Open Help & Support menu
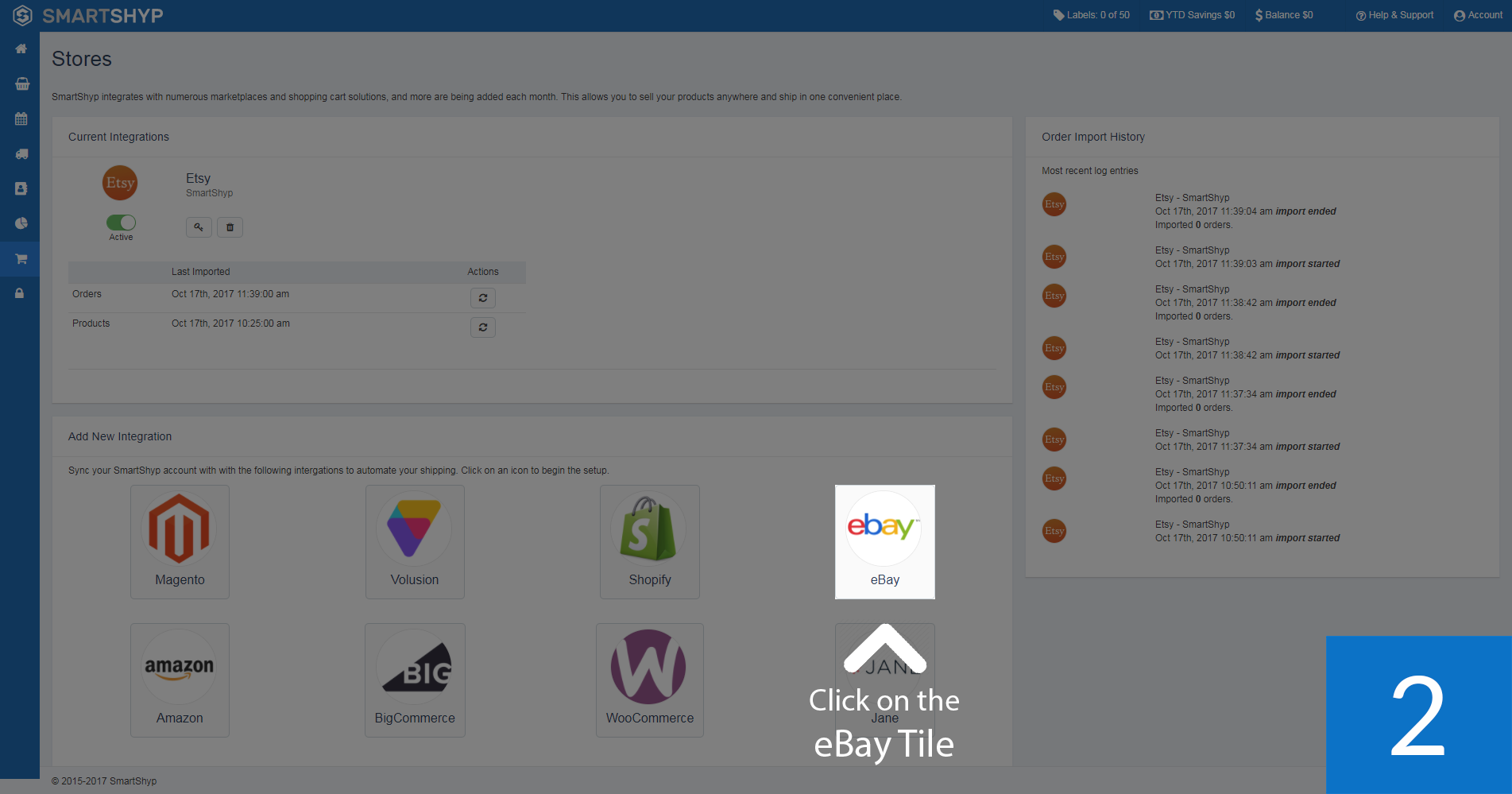The width and height of the screenshot is (1512, 794). pos(1394,15)
